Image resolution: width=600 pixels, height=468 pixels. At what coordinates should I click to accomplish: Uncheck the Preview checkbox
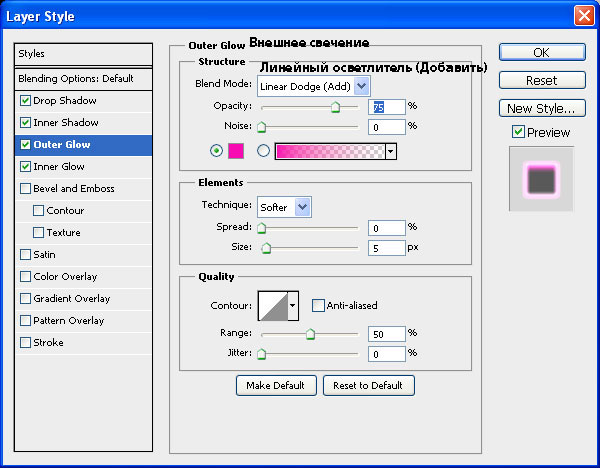(x=518, y=132)
